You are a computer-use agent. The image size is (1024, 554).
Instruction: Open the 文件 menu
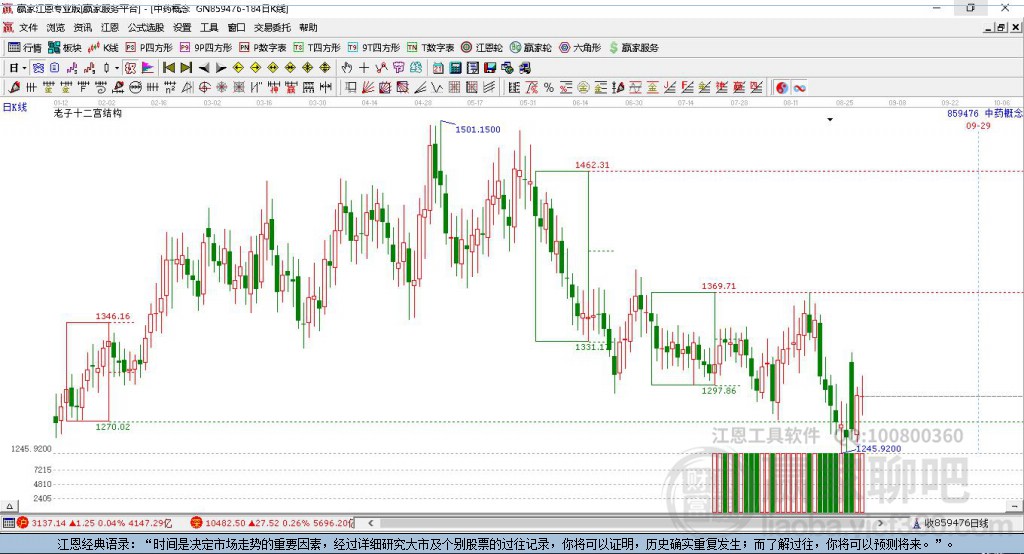[x=29, y=27]
